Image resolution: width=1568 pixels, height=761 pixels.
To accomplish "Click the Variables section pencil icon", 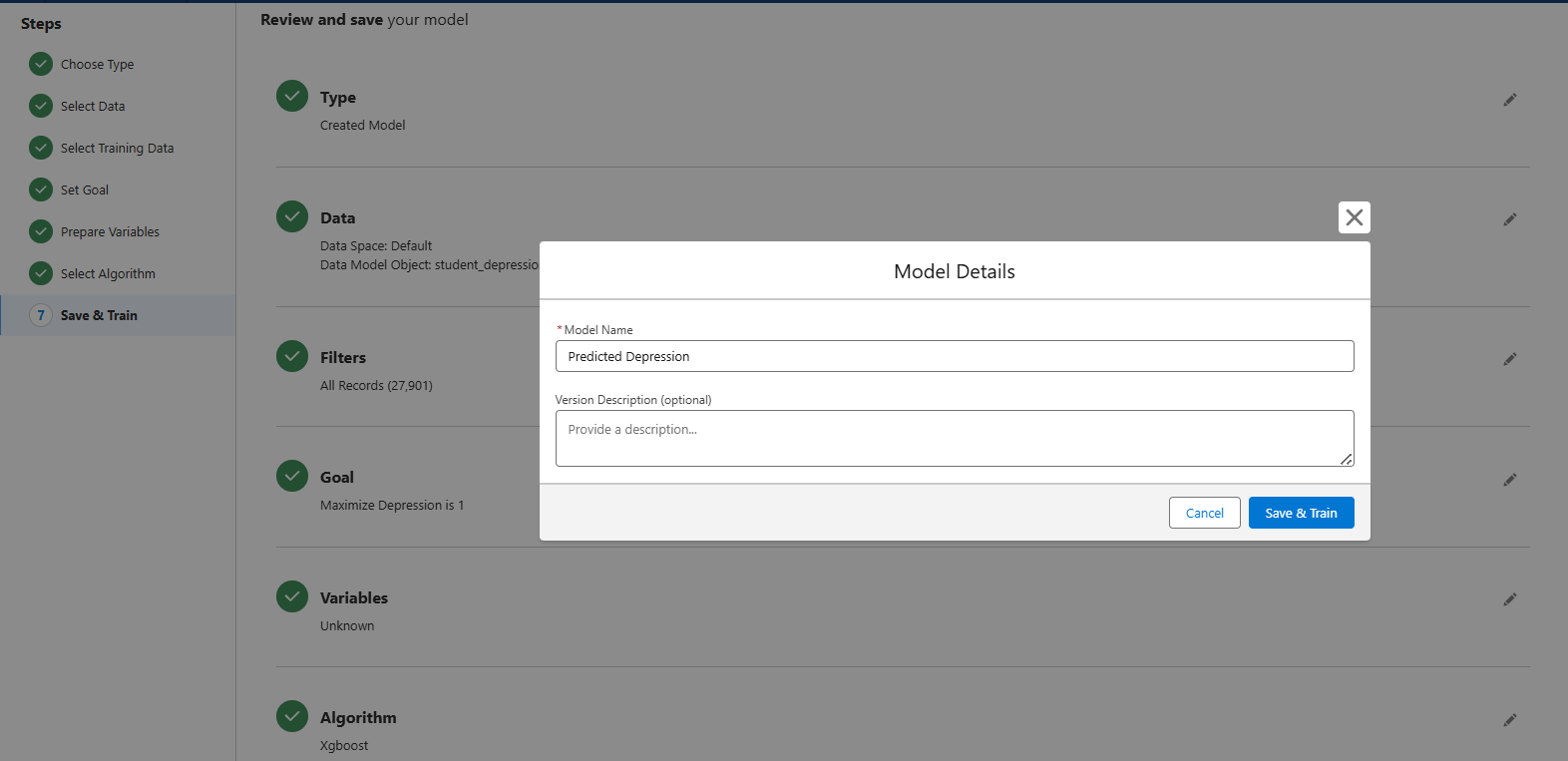I will [x=1509, y=599].
